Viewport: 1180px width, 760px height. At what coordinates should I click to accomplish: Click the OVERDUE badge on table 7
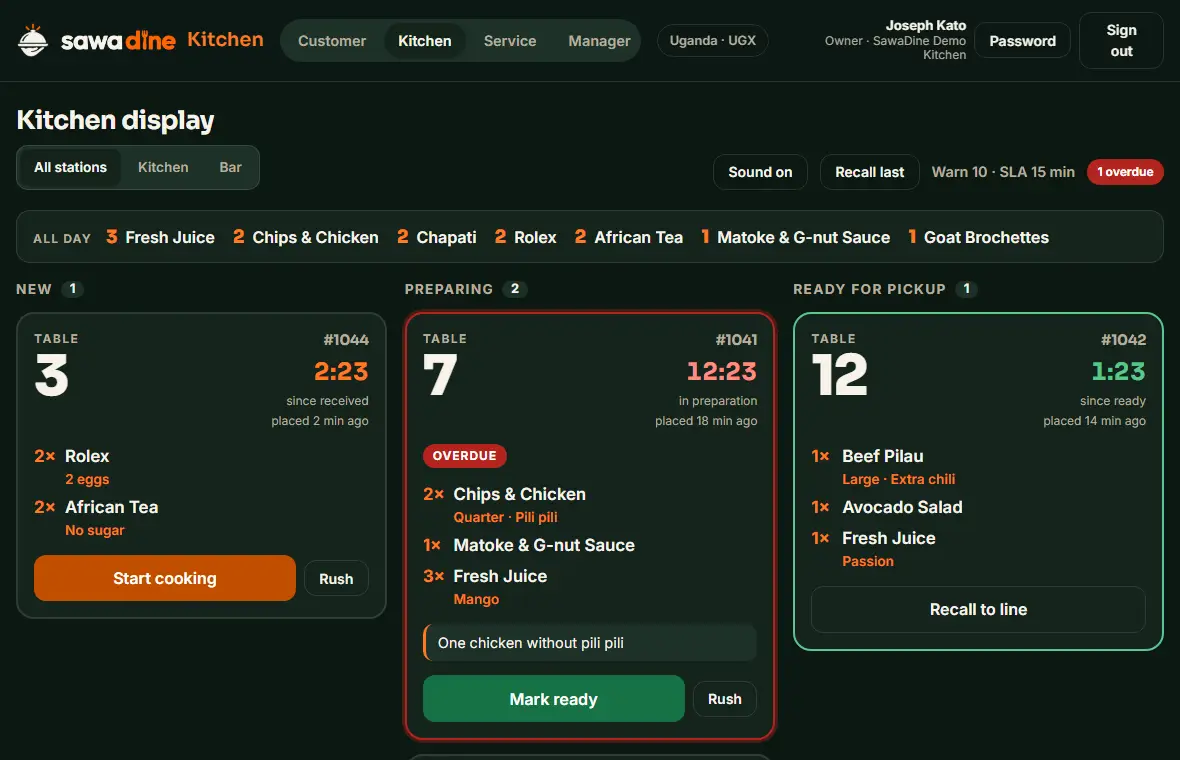pyautogui.click(x=464, y=455)
